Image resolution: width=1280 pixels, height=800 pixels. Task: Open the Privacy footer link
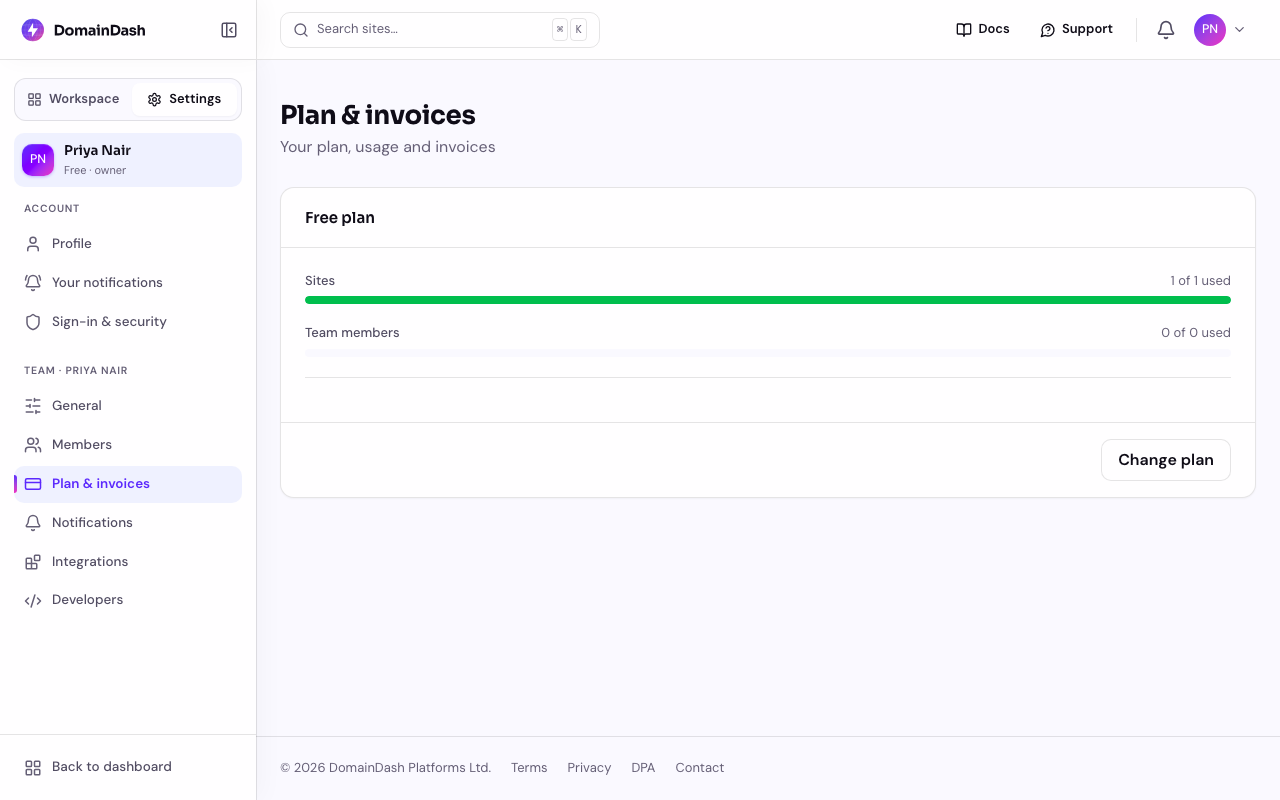[589, 768]
